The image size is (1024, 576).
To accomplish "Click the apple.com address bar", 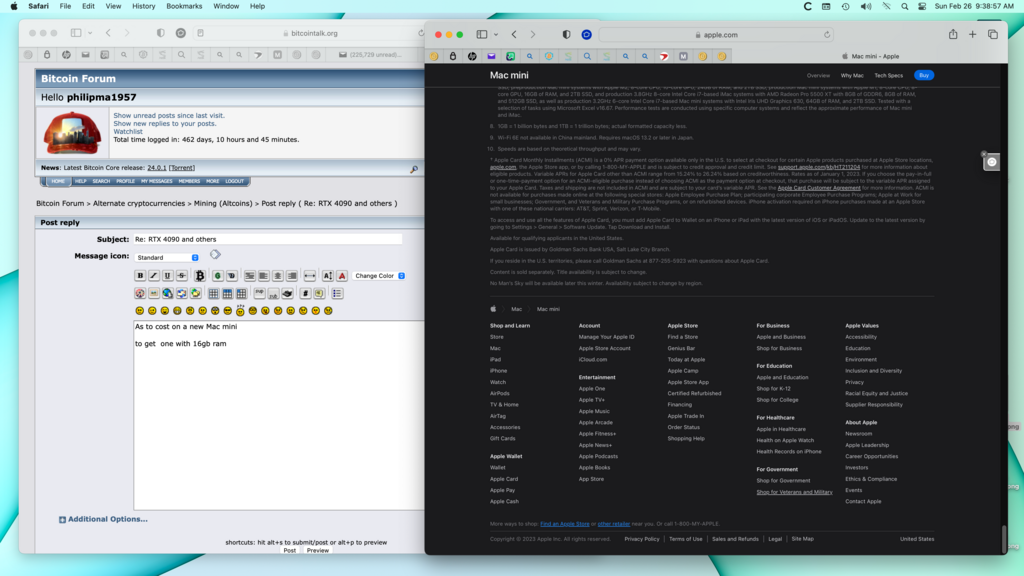I will pos(716,35).
